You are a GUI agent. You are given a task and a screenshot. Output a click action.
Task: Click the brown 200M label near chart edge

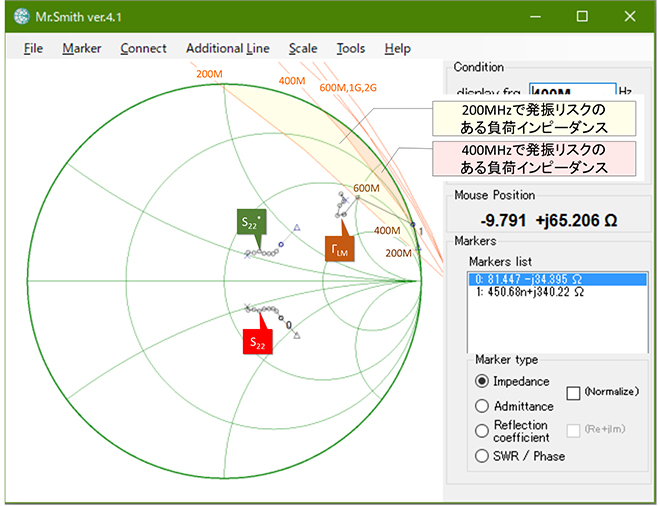[x=399, y=253]
